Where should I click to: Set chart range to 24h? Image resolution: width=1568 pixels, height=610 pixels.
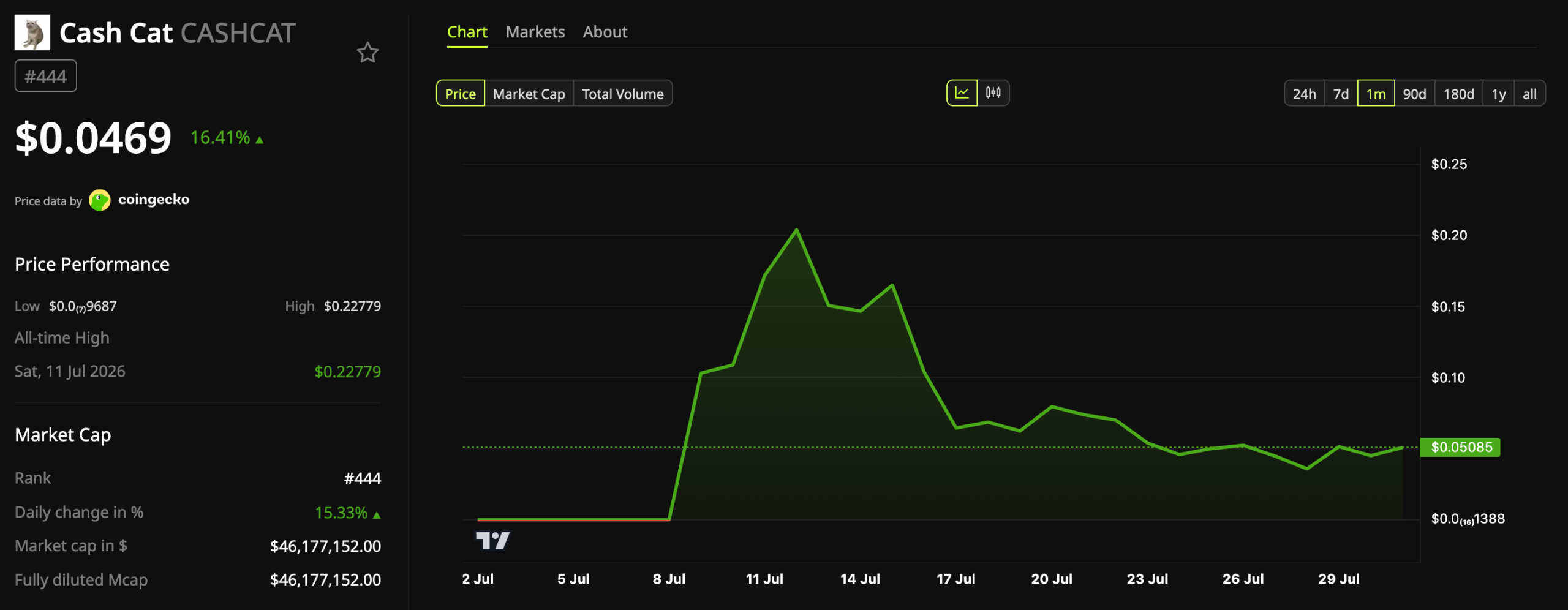[x=1305, y=94]
